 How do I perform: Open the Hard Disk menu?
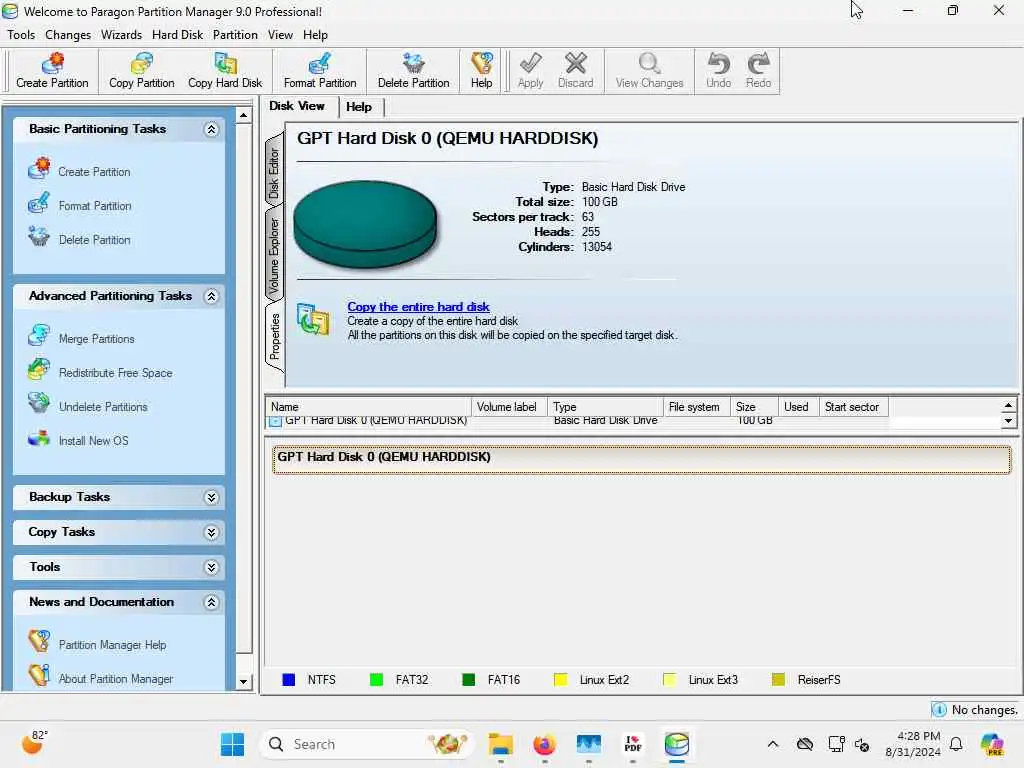(x=178, y=35)
